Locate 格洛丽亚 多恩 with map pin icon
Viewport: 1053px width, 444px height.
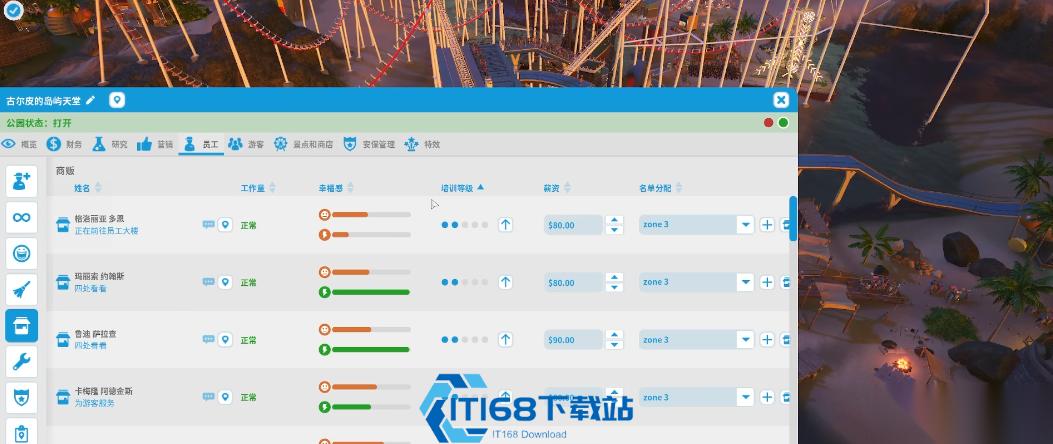226,225
